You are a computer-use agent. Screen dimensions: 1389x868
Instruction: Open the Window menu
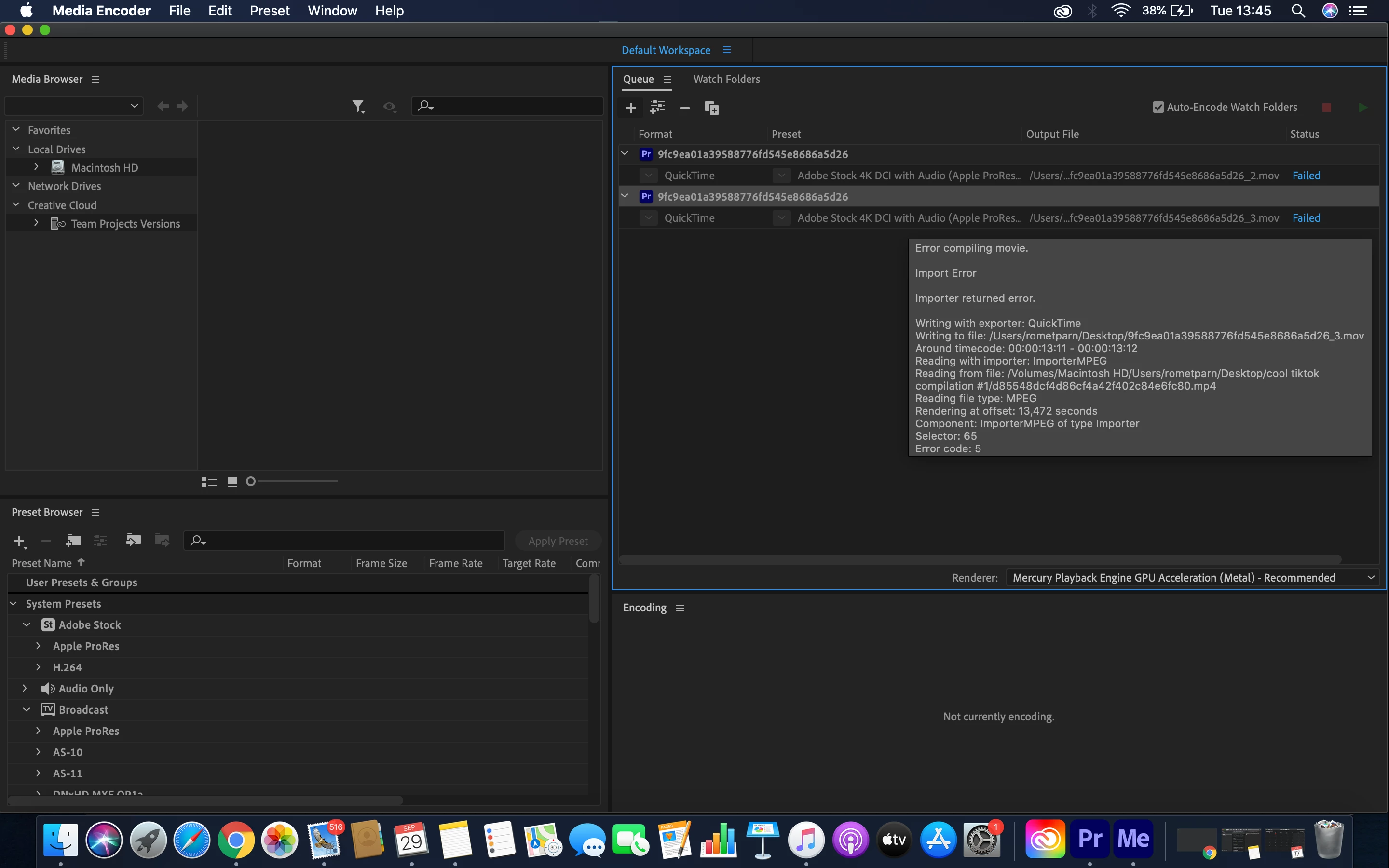(x=332, y=10)
